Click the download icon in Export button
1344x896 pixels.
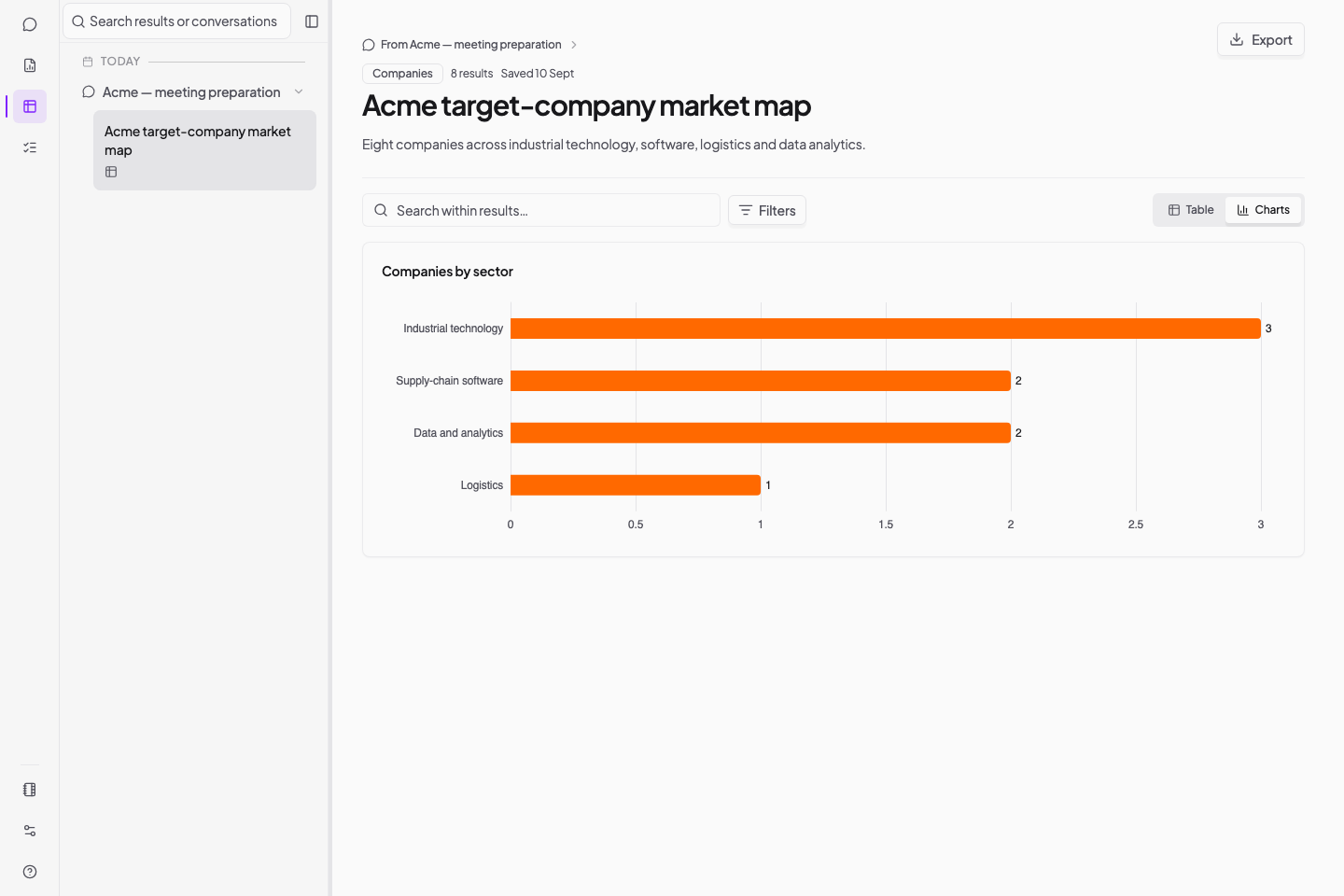tap(1237, 39)
